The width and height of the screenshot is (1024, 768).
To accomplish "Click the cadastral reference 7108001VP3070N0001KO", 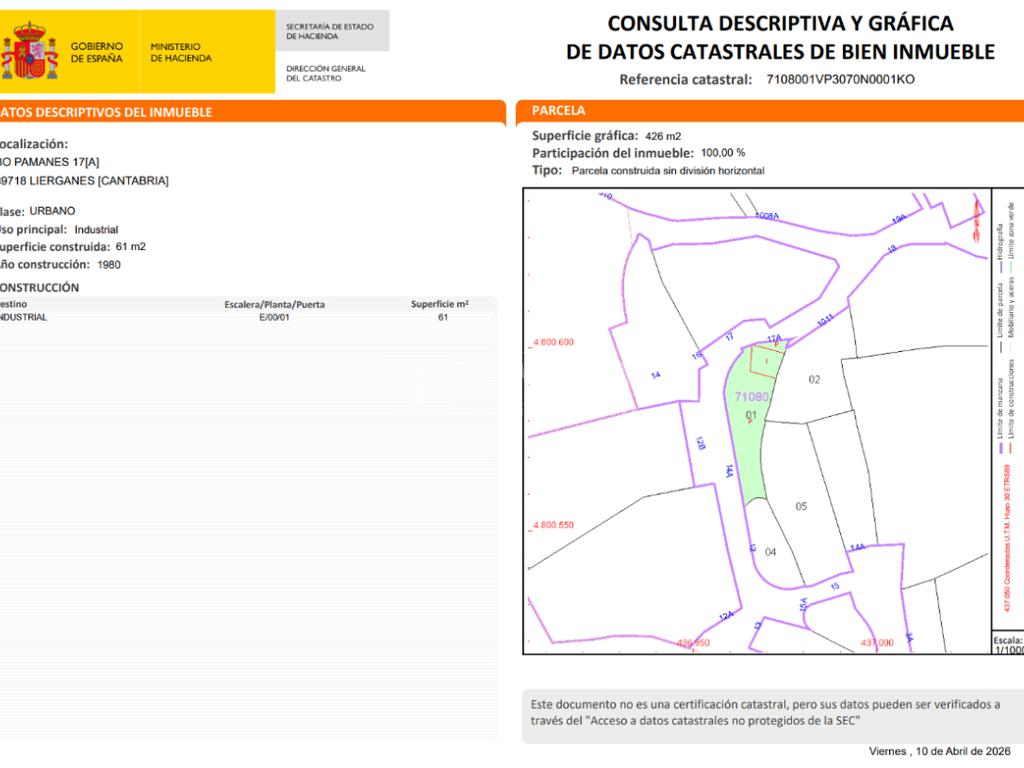I will tap(840, 80).
